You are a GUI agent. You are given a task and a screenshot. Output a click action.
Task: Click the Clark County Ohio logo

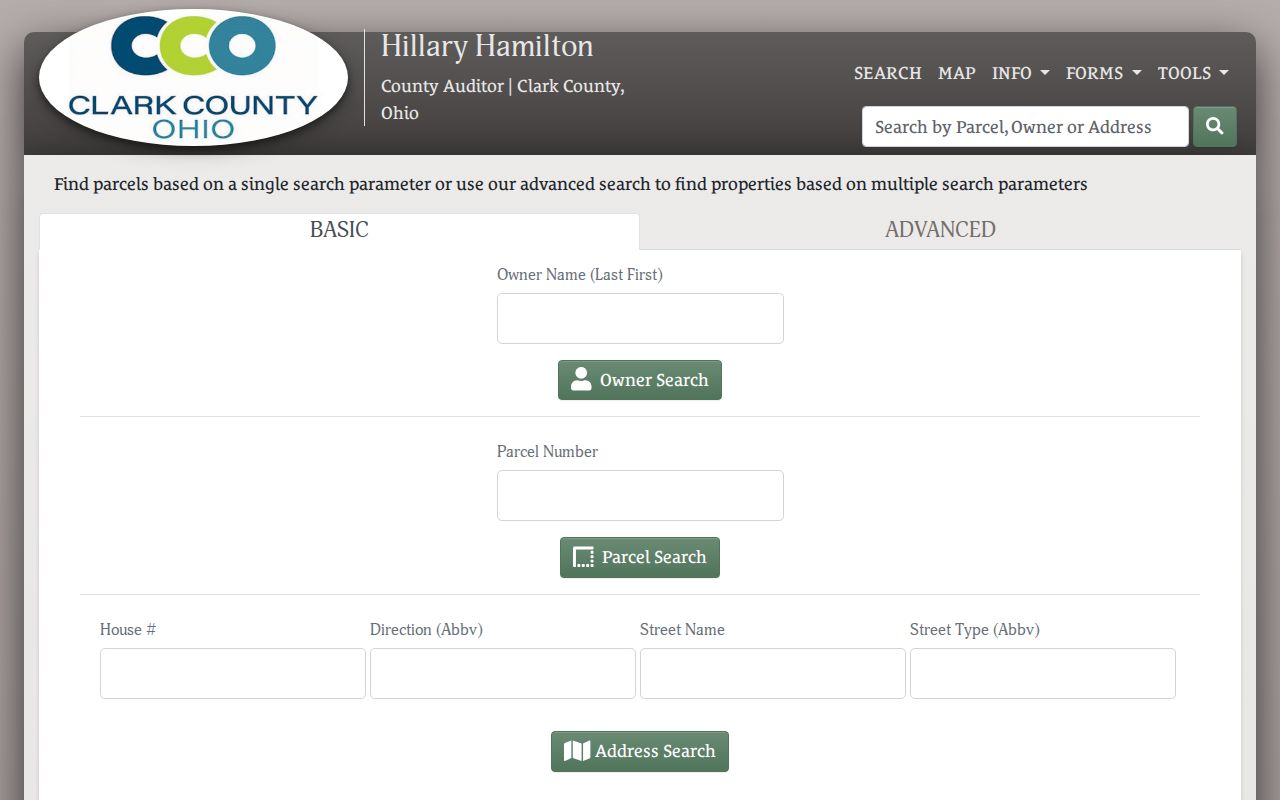click(x=193, y=78)
